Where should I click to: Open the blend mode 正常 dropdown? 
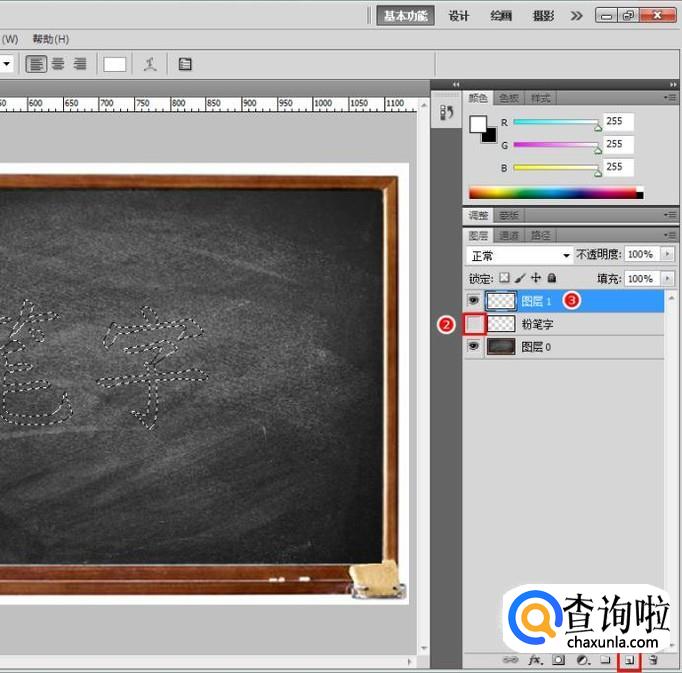click(x=520, y=255)
